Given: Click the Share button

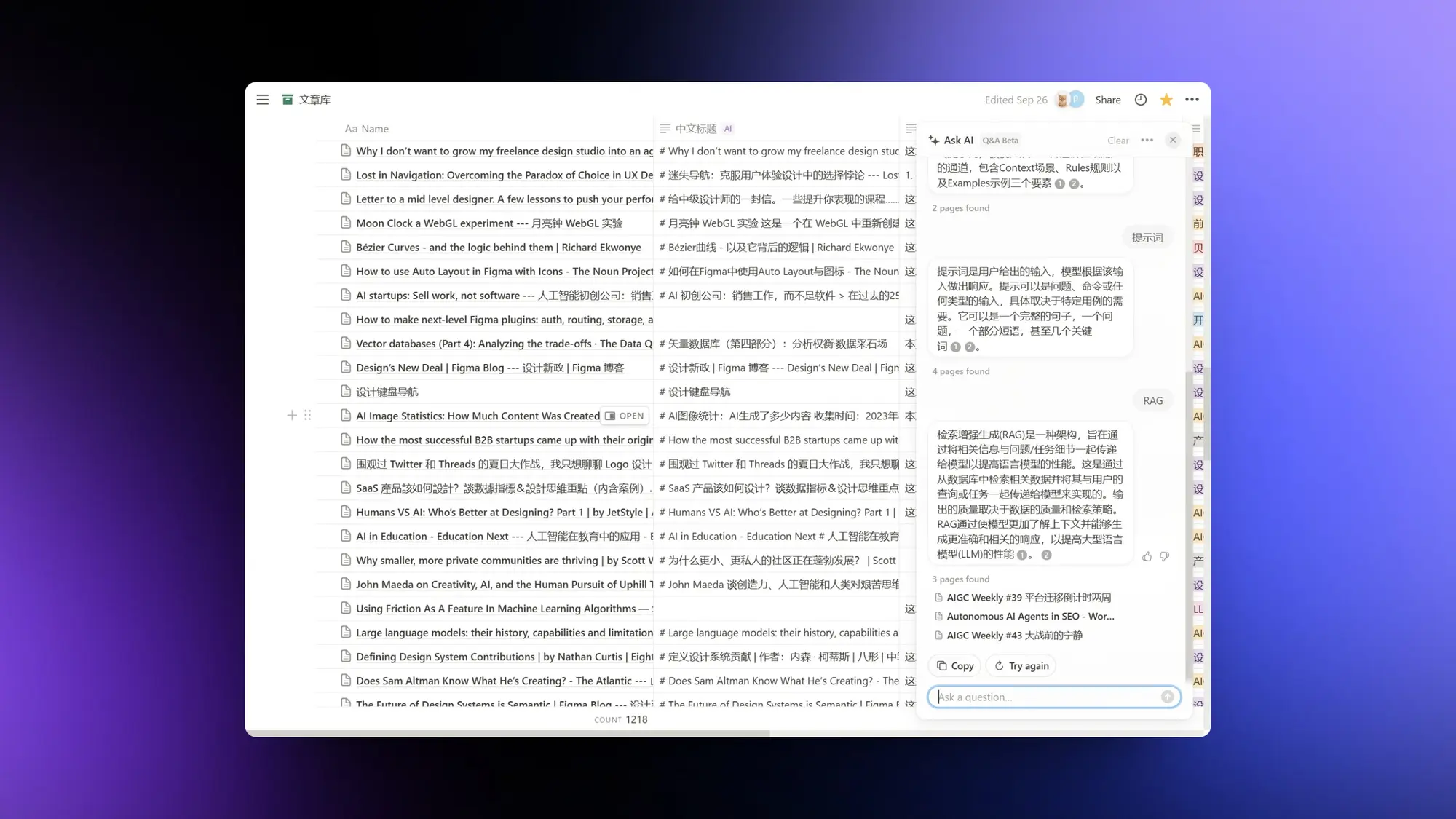Looking at the screenshot, I should pos(1107,100).
